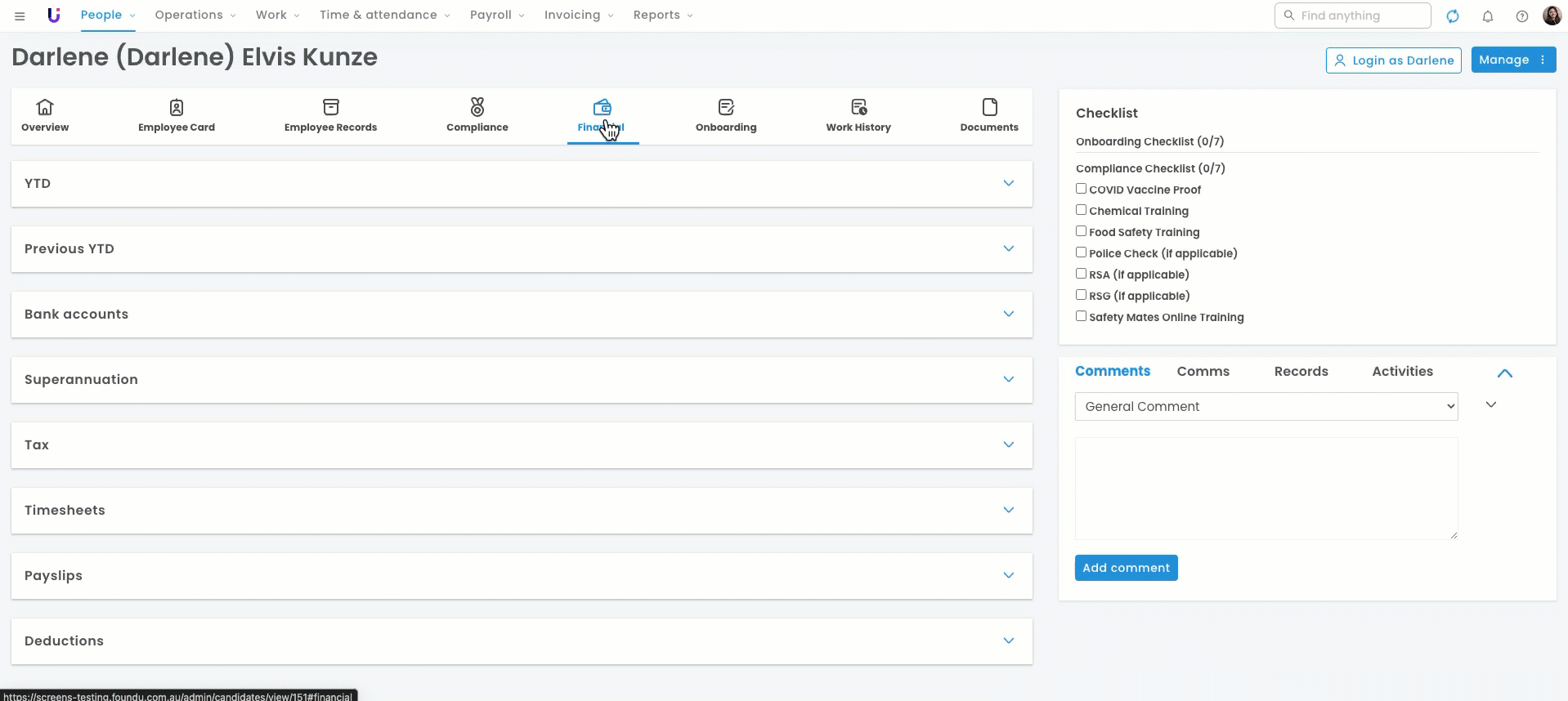
Task: Open the Documents icon tab
Action: coord(988,115)
